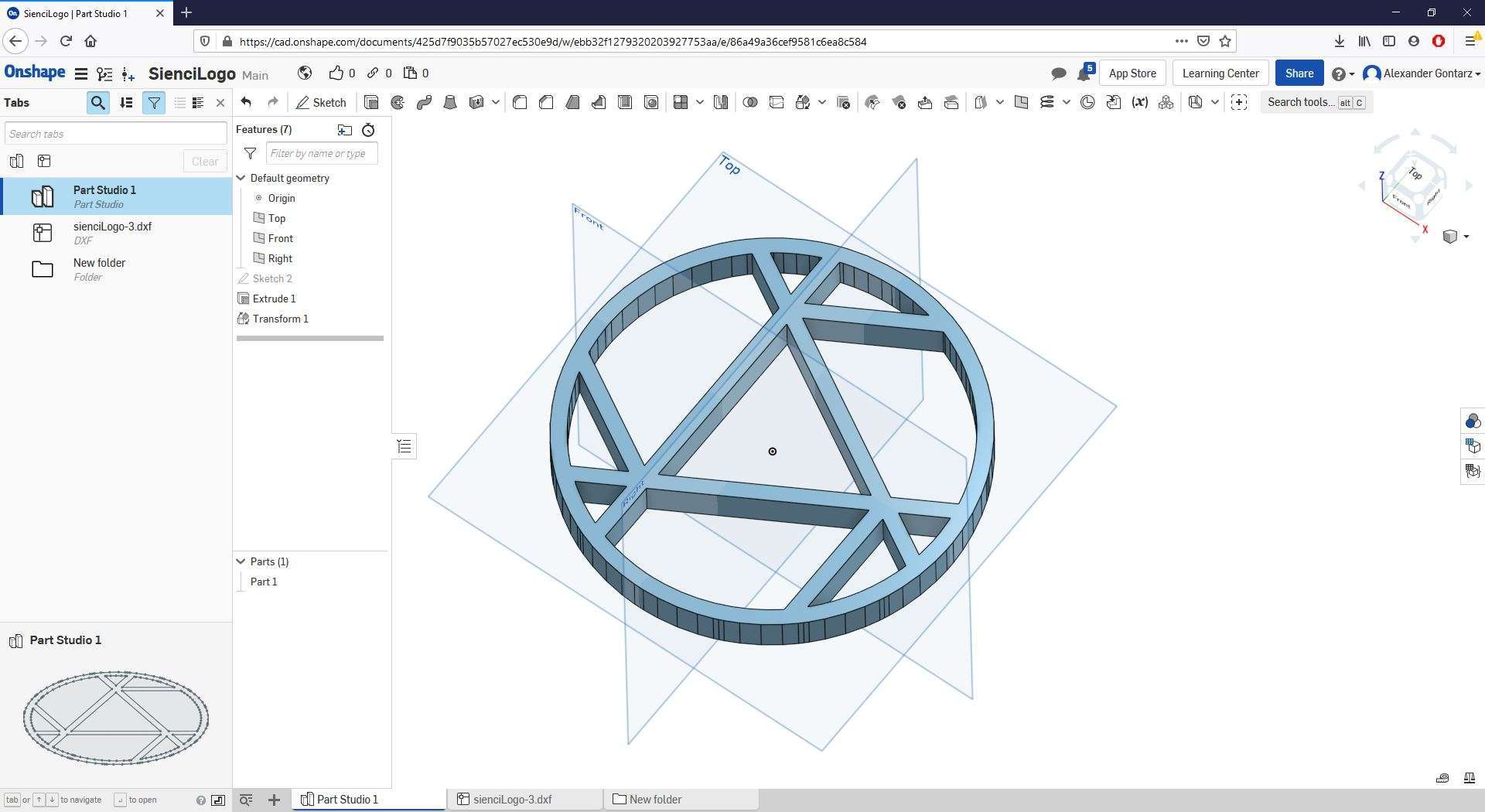Viewport: 1485px width, 812px height.
Task: Open the dropdown next to Sheet metal tool
Action: pyautogui.click(x=1215, y=102)
